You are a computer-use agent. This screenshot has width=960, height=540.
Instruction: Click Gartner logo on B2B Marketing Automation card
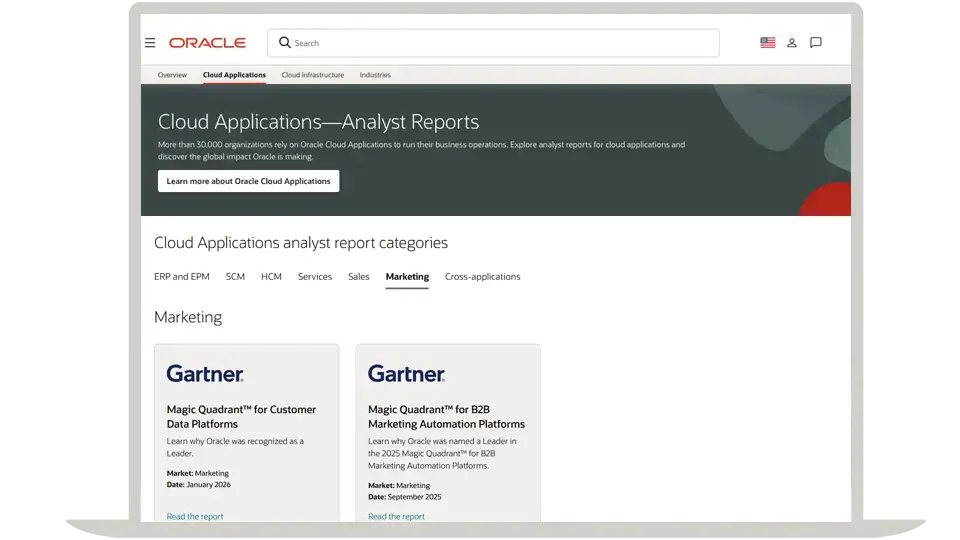[x=407, y=373]
